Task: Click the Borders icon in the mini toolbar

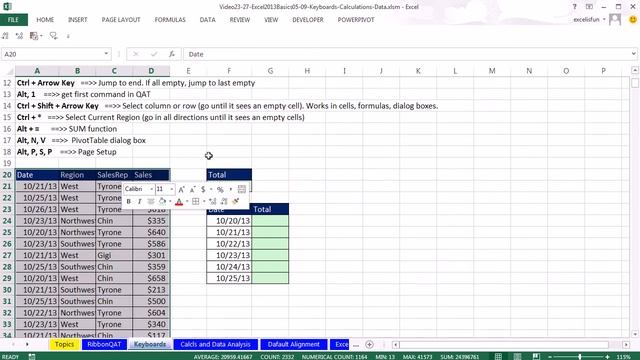Action: 196,201
